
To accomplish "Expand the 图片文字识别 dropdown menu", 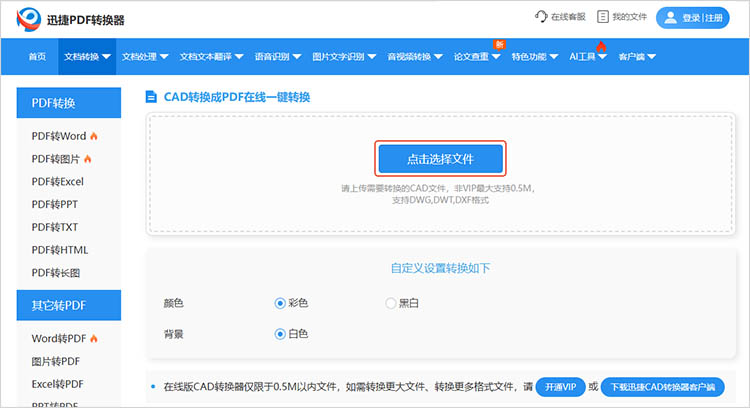I will (344, 57).
